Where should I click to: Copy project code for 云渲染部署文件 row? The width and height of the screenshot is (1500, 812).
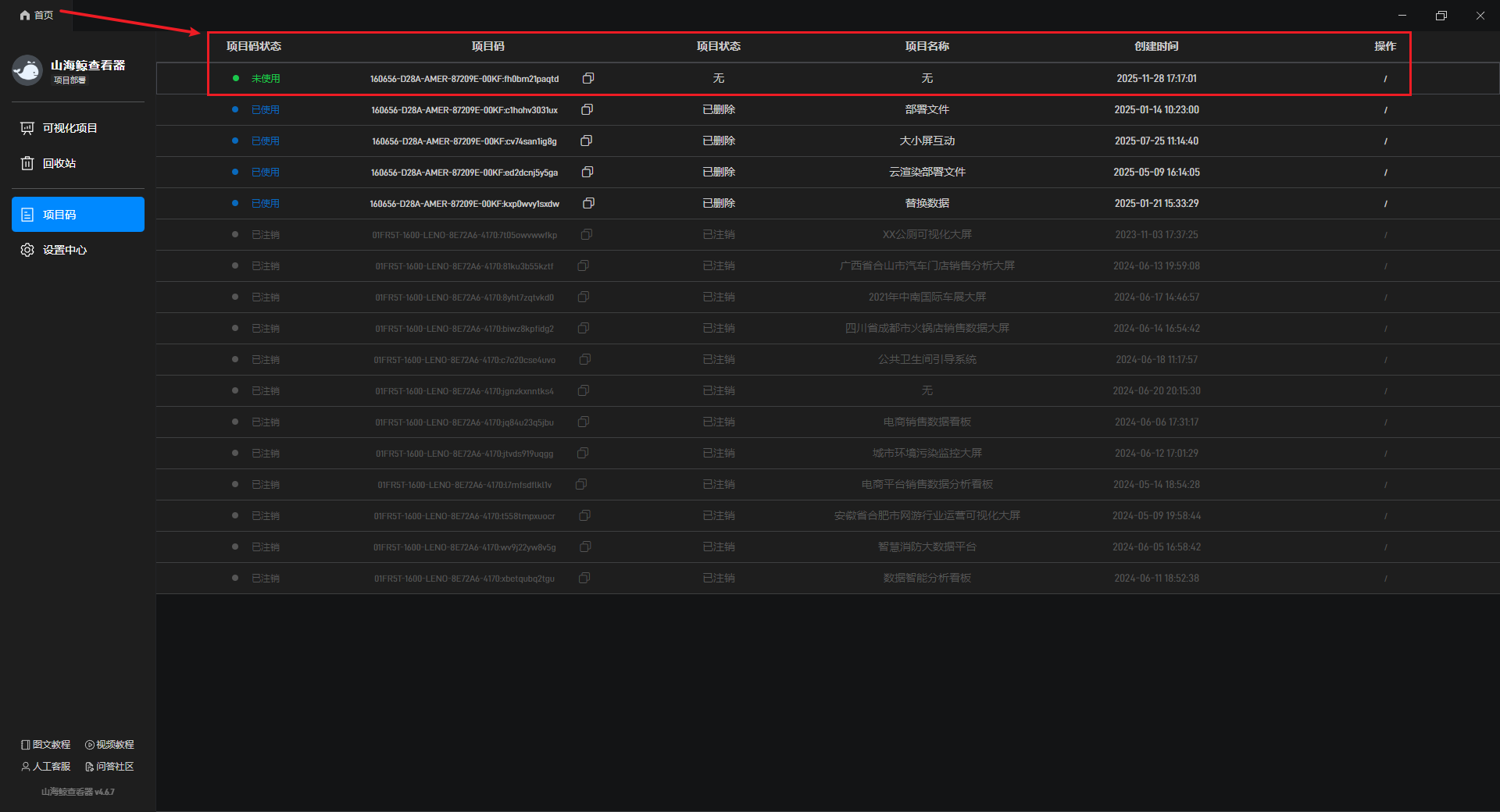(587, 172)
